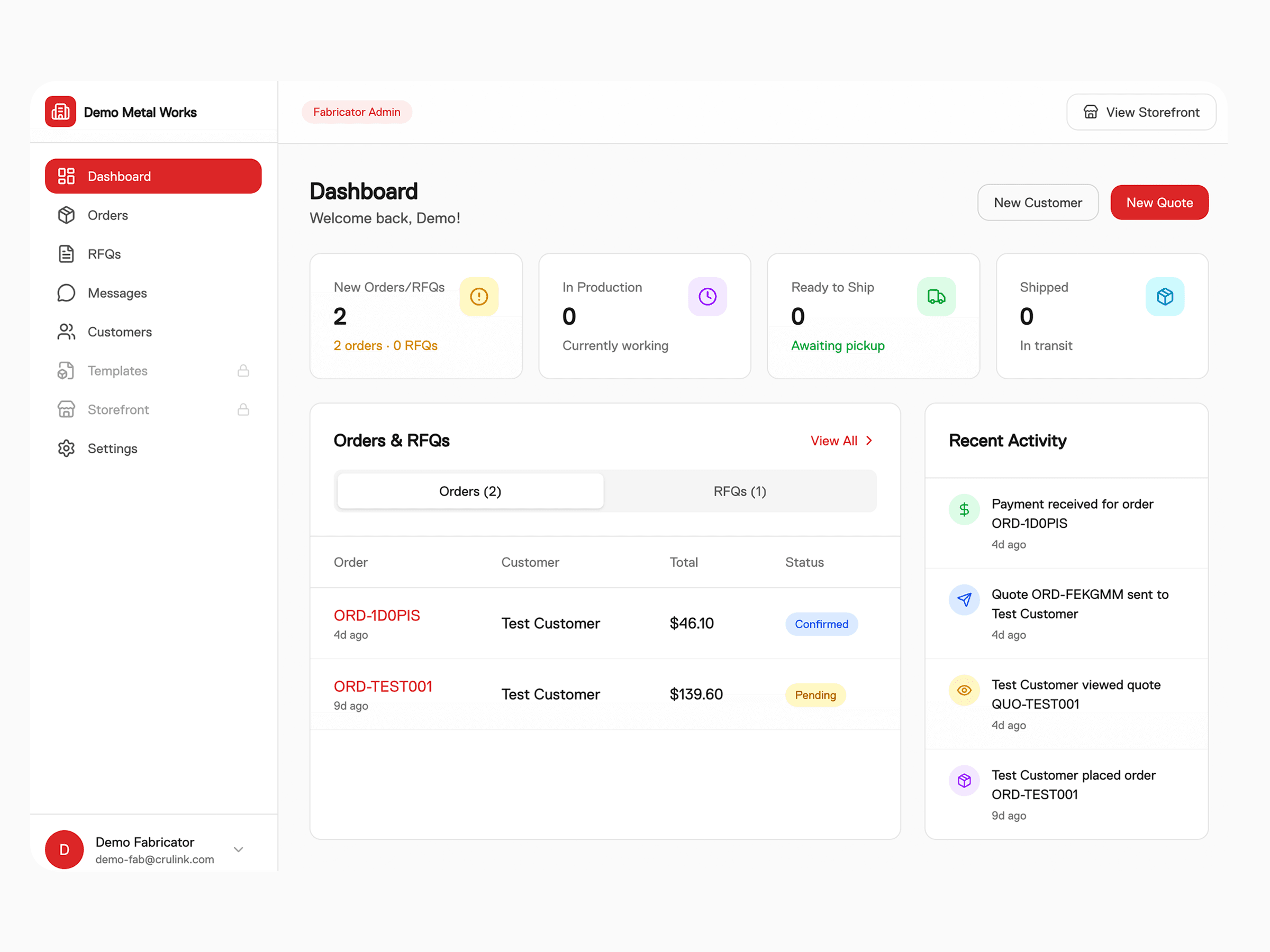1270x952 pixels.
Task: Click the yellow alert icon on New Orders card
Action: 479,297
